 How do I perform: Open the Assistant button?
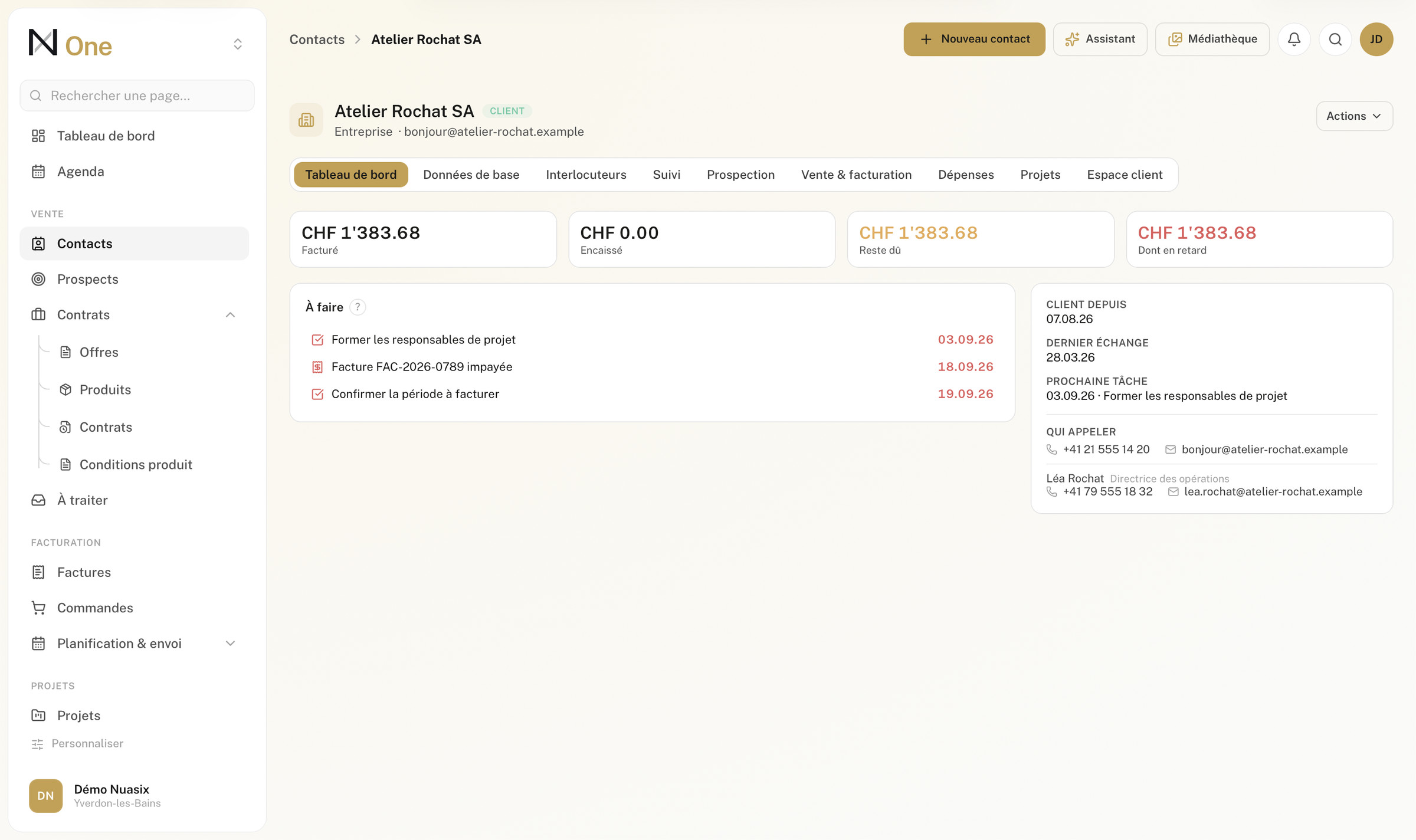[x=1100, y=39]
